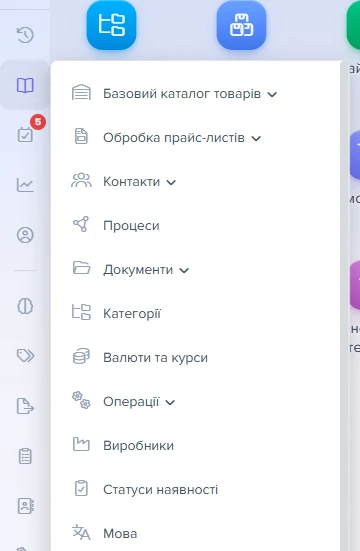
Task: Go to Виробники
Action: coord(138,446)
